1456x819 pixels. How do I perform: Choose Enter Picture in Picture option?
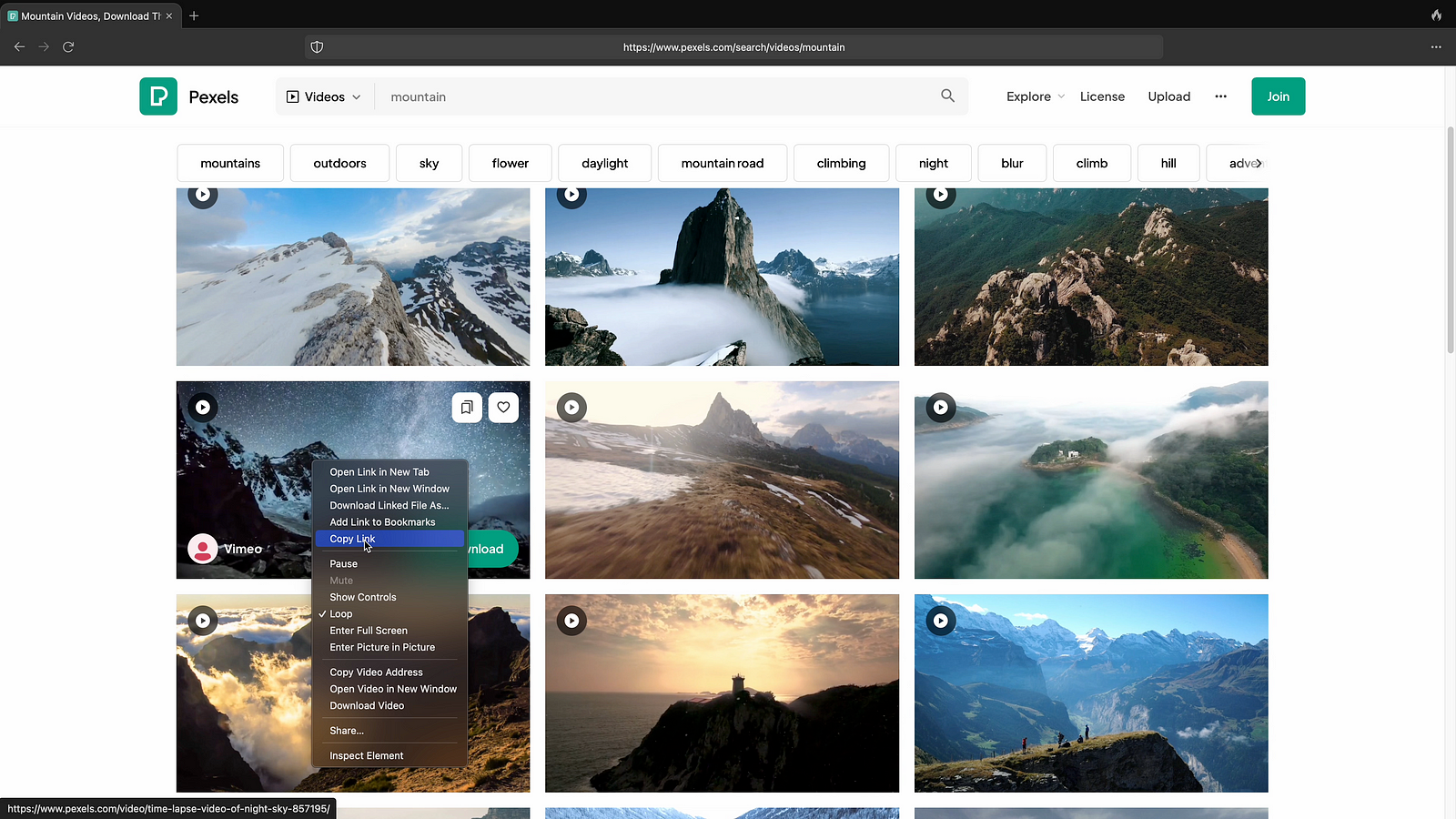coord(382,647)
